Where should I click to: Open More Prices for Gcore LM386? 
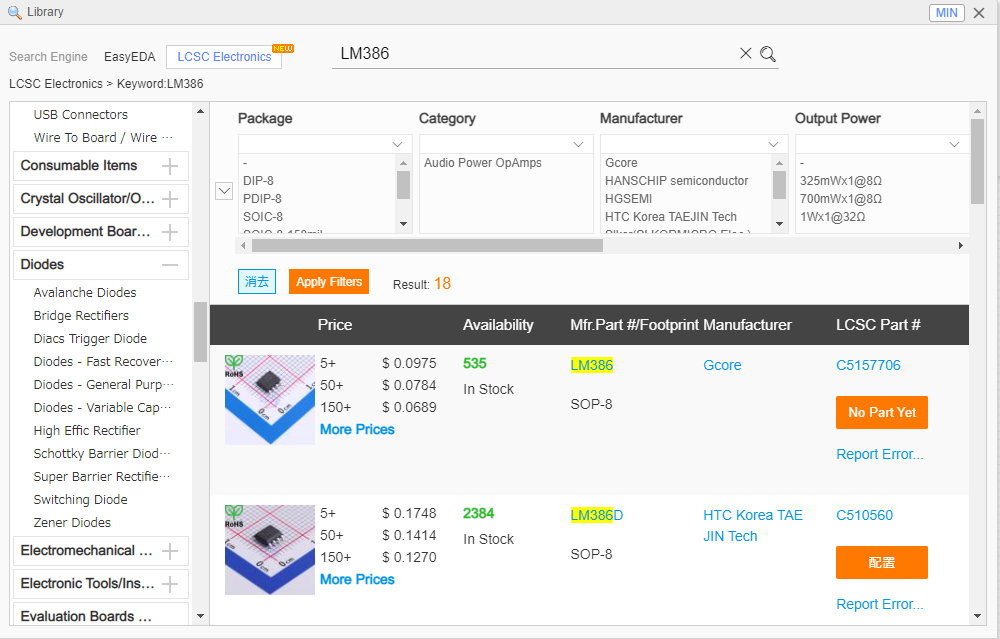357,430
